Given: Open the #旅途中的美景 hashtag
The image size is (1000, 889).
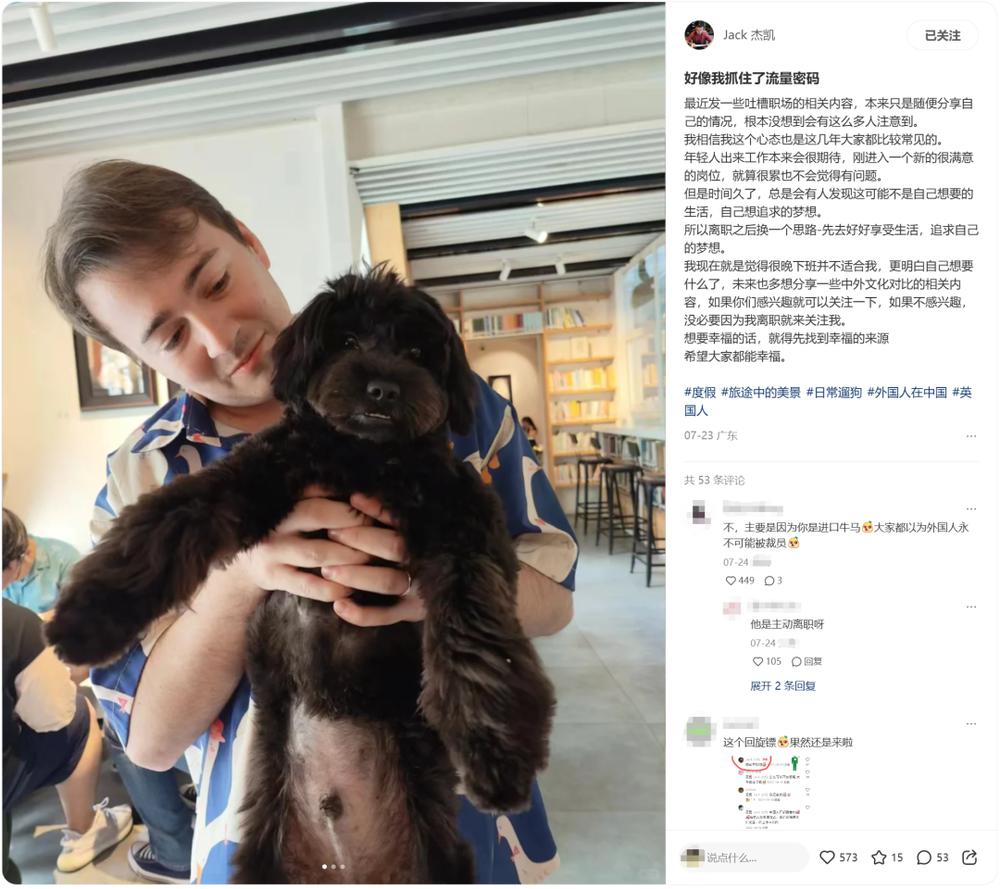Looking at the screenshot, I should [760, 393].
